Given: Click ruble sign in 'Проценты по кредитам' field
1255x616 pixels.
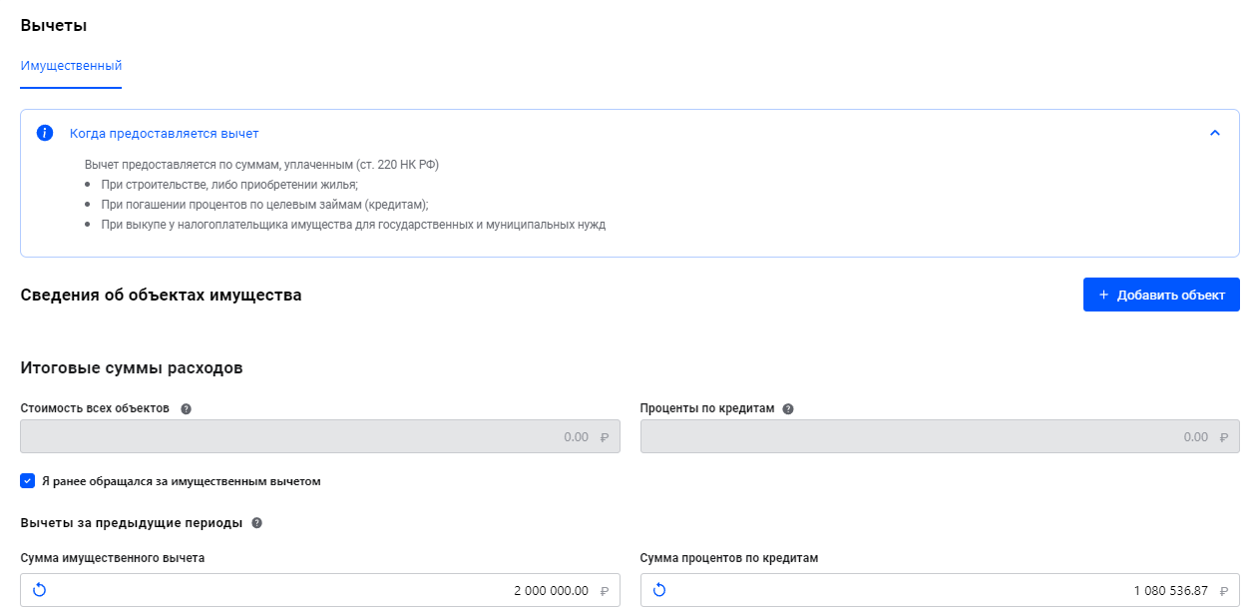Looking at the screenshot, I should click(x=1224, y=437).
